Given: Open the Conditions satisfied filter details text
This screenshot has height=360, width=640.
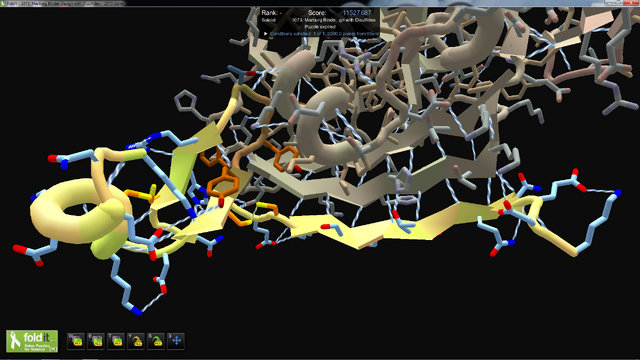Looking at the screenshot, I should (x=324, y=34).
